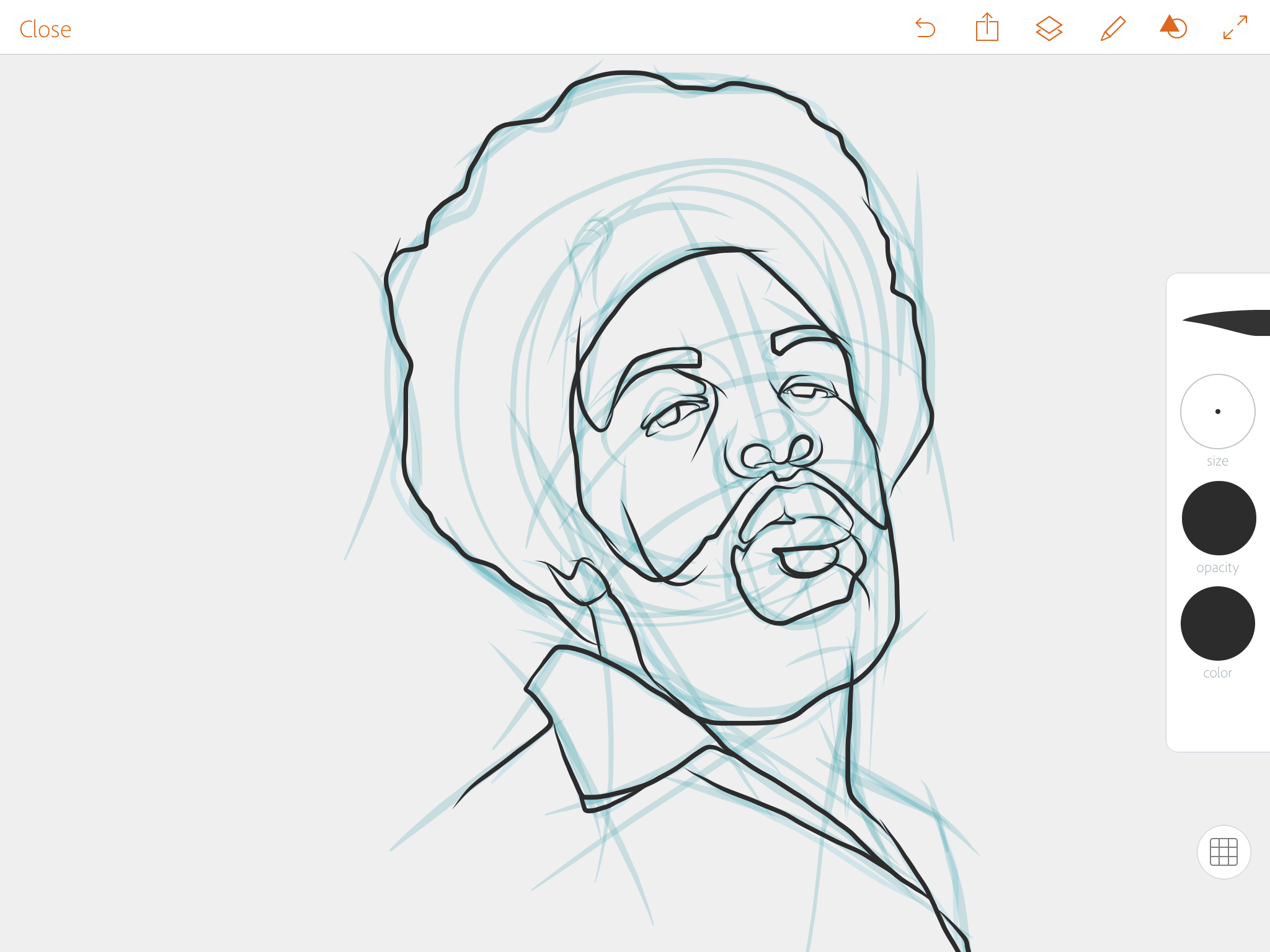Tap the "color" label
This screenshot has height=952, width=1270.
1217,673
